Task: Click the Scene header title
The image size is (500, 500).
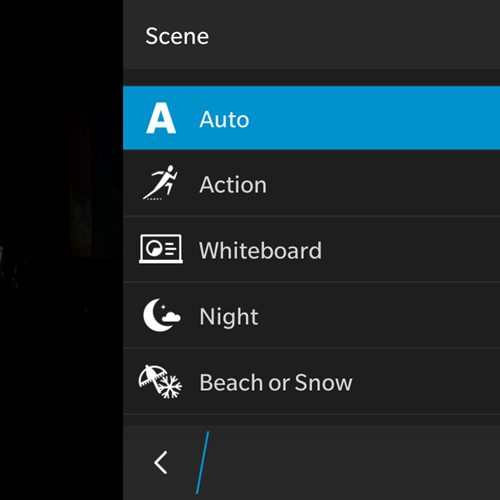Action: pos(177,36)
